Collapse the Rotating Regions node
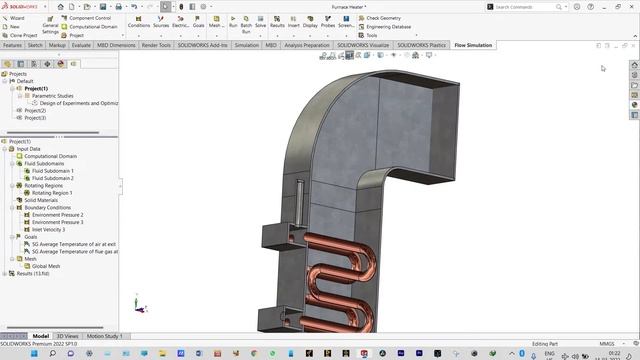Screen dimensions: 640x360 pyautogui.click(x=12, y=186)
